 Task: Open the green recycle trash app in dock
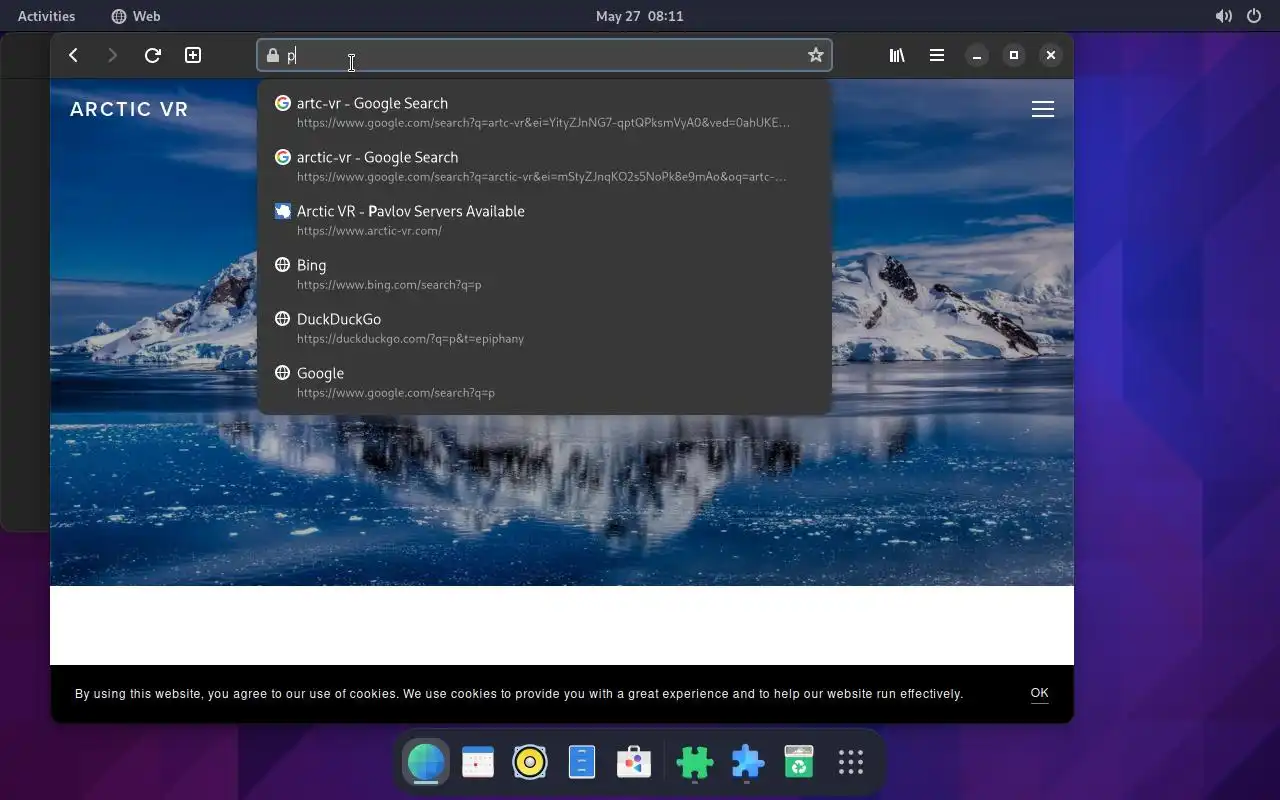(799, 763)
